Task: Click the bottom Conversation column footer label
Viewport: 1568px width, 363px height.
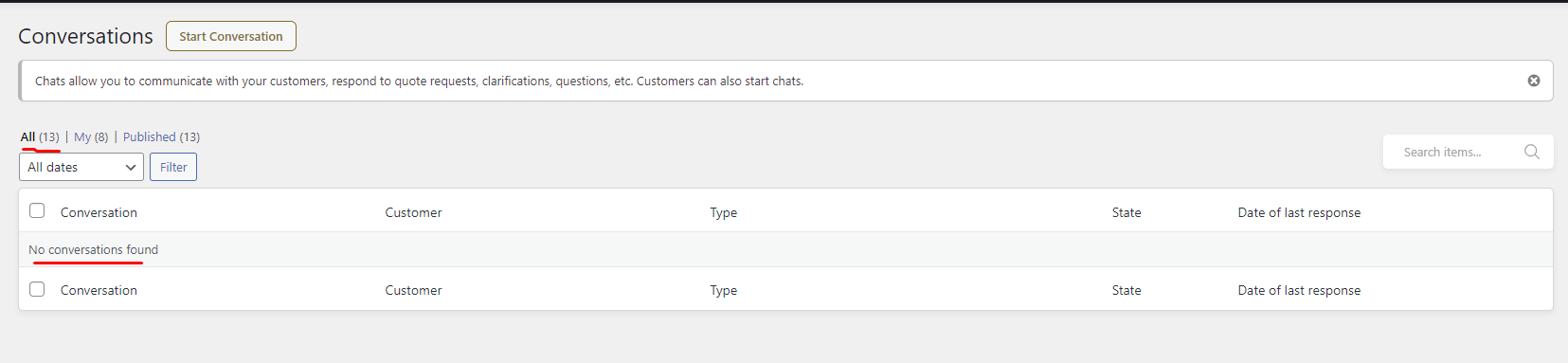Action: [99, 290]
